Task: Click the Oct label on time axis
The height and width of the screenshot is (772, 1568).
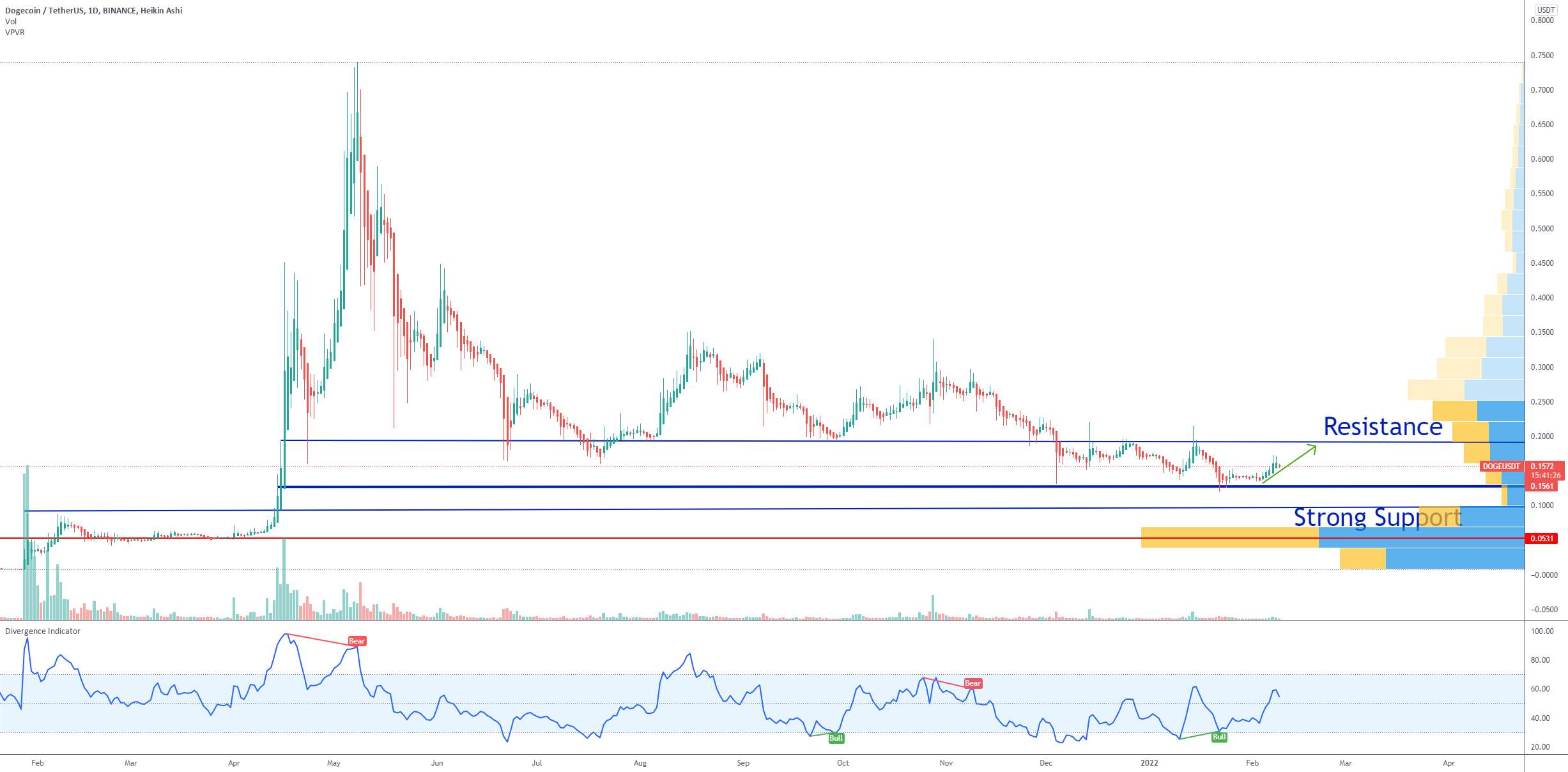Action: [843, 763]
